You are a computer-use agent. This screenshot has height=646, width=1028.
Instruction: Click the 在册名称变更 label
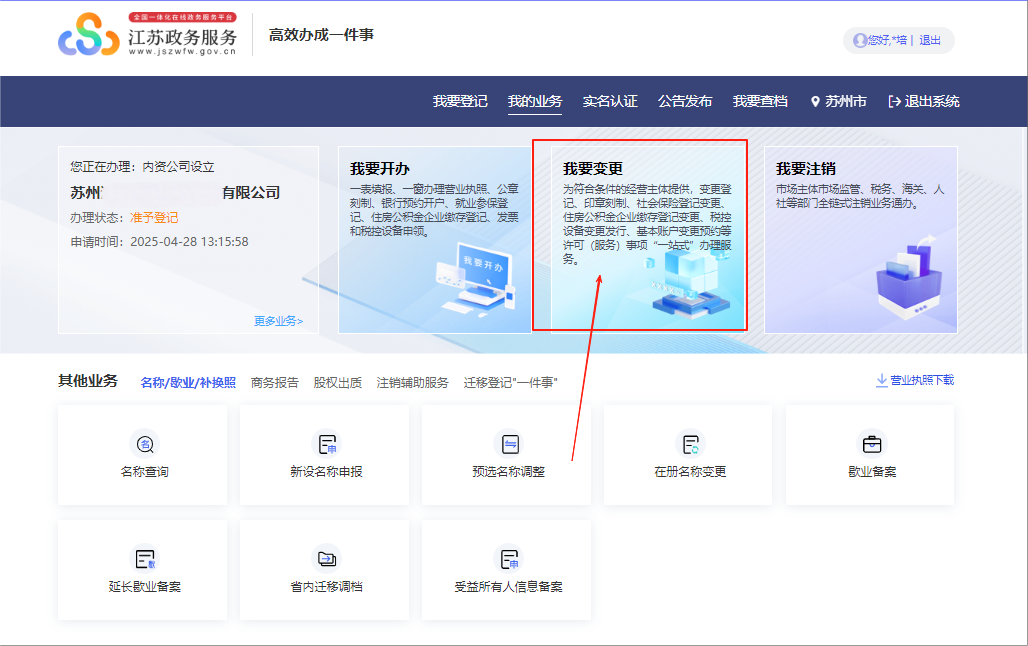pos(690,472)
